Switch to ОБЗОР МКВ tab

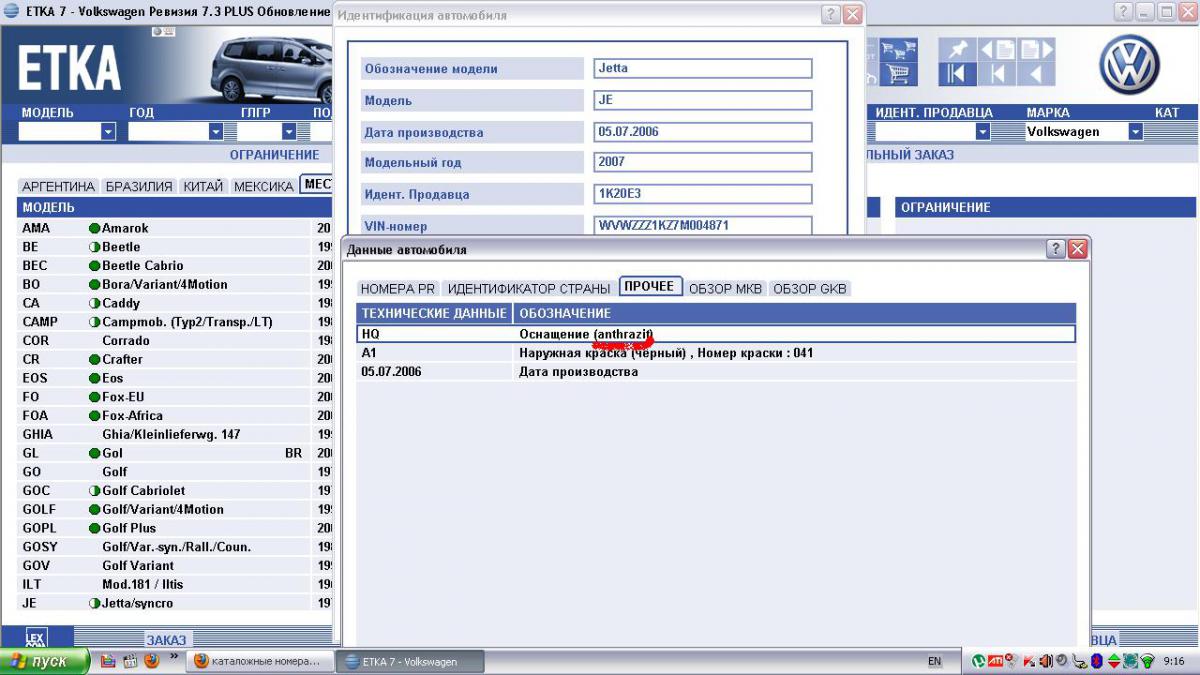coord(726,288)
